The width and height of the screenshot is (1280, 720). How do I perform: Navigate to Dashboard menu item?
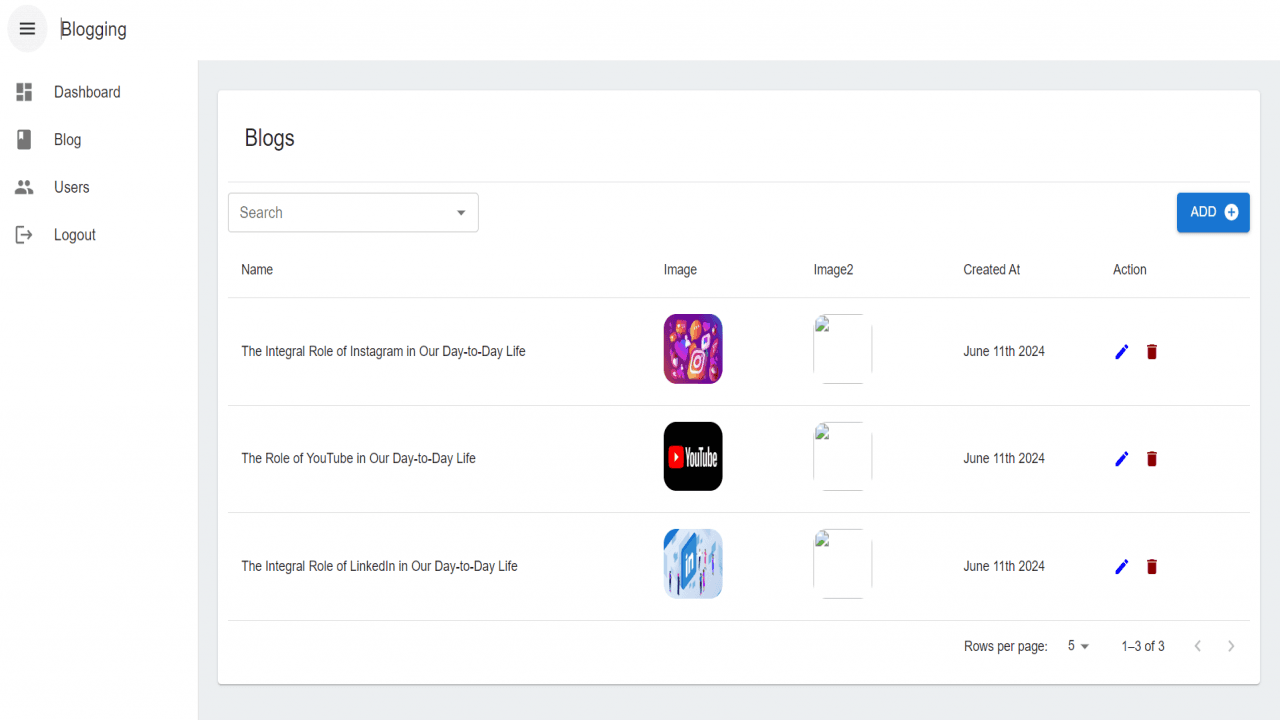(x=98, y=92)
